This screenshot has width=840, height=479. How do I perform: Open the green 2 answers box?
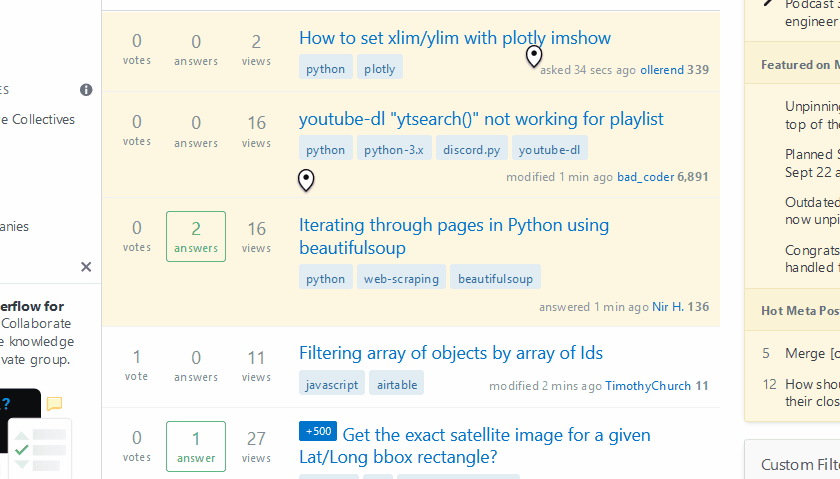[x=196, y=236]
